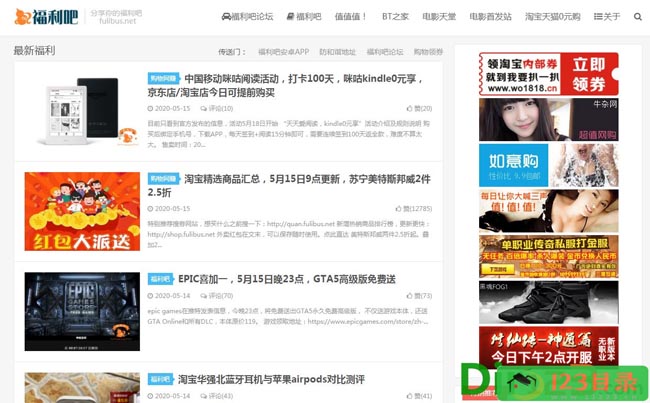Screen dimensions: 650x403
Task: Open the black boots FOG ad banner
Action: pyautogui.click(x=548, y=302)
